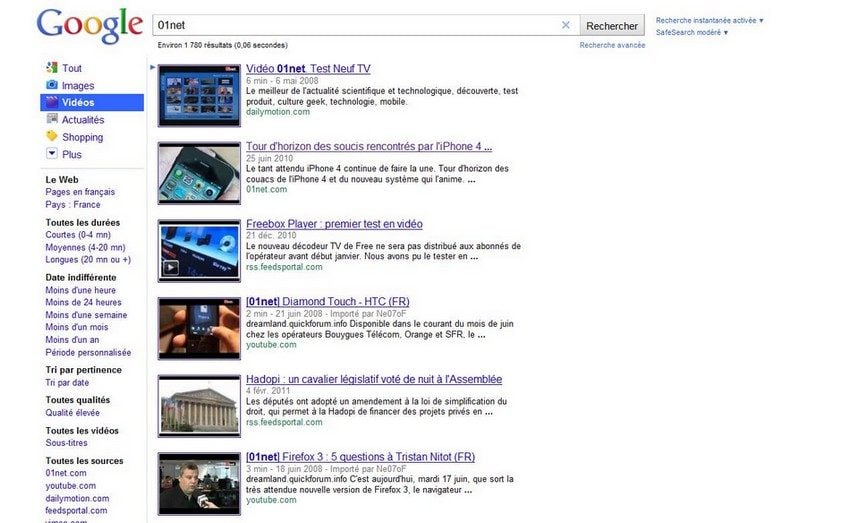Open the Shopping tag icon
Screen dimensions: 850x523
(x=52, y=137)
